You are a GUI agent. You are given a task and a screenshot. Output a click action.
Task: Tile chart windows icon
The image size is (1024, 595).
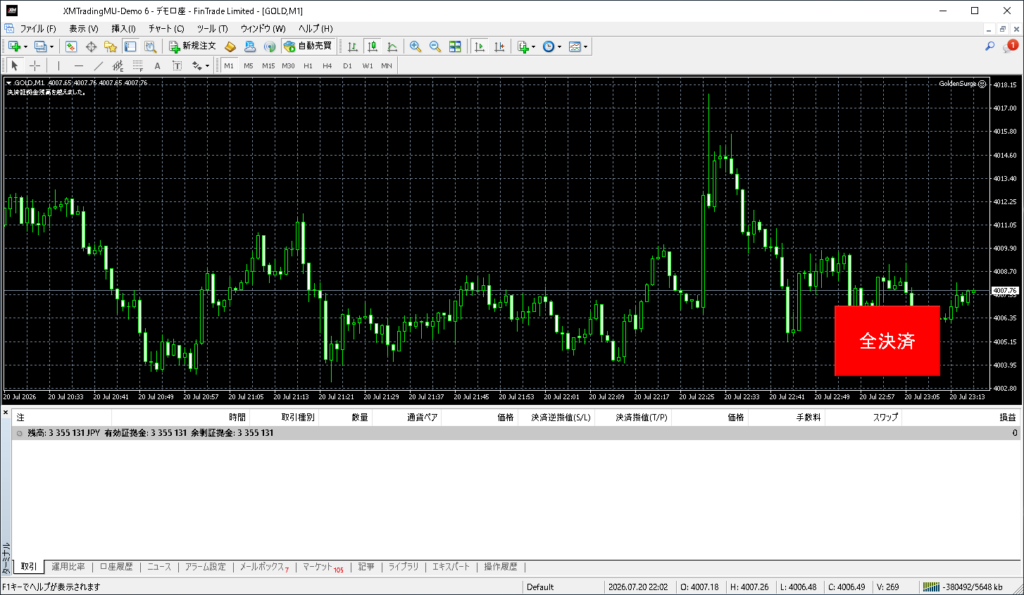pyautogui.click(x=455, y=46)
